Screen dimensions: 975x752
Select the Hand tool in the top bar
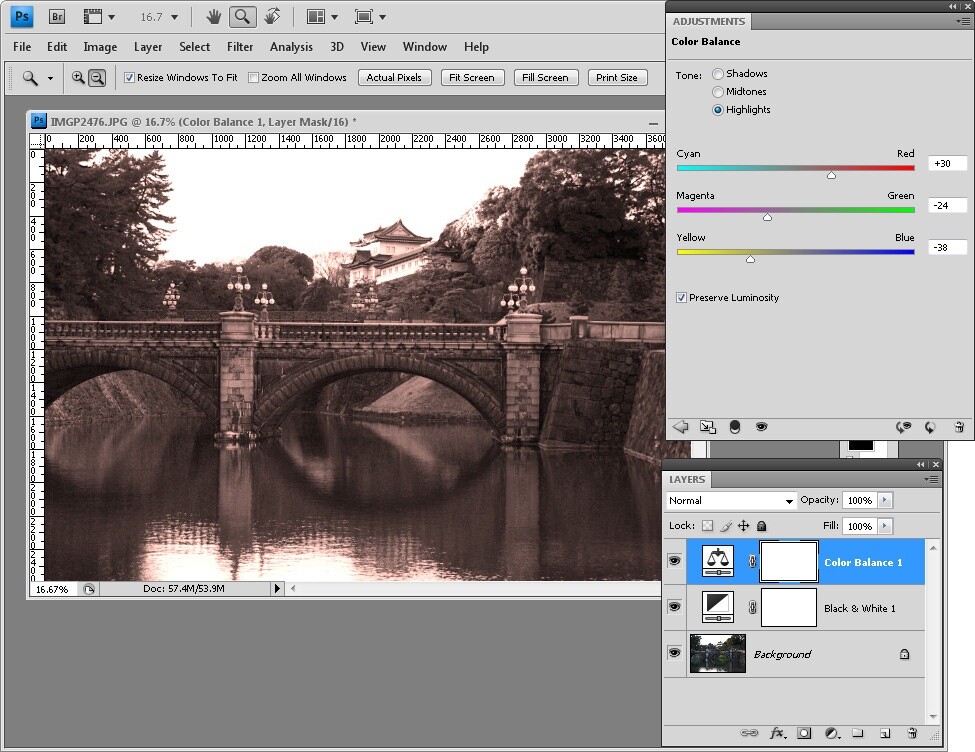pos(213,17)
